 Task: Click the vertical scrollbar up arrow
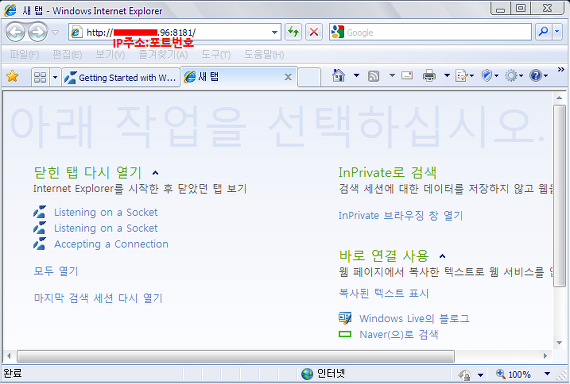pos(559,98)
